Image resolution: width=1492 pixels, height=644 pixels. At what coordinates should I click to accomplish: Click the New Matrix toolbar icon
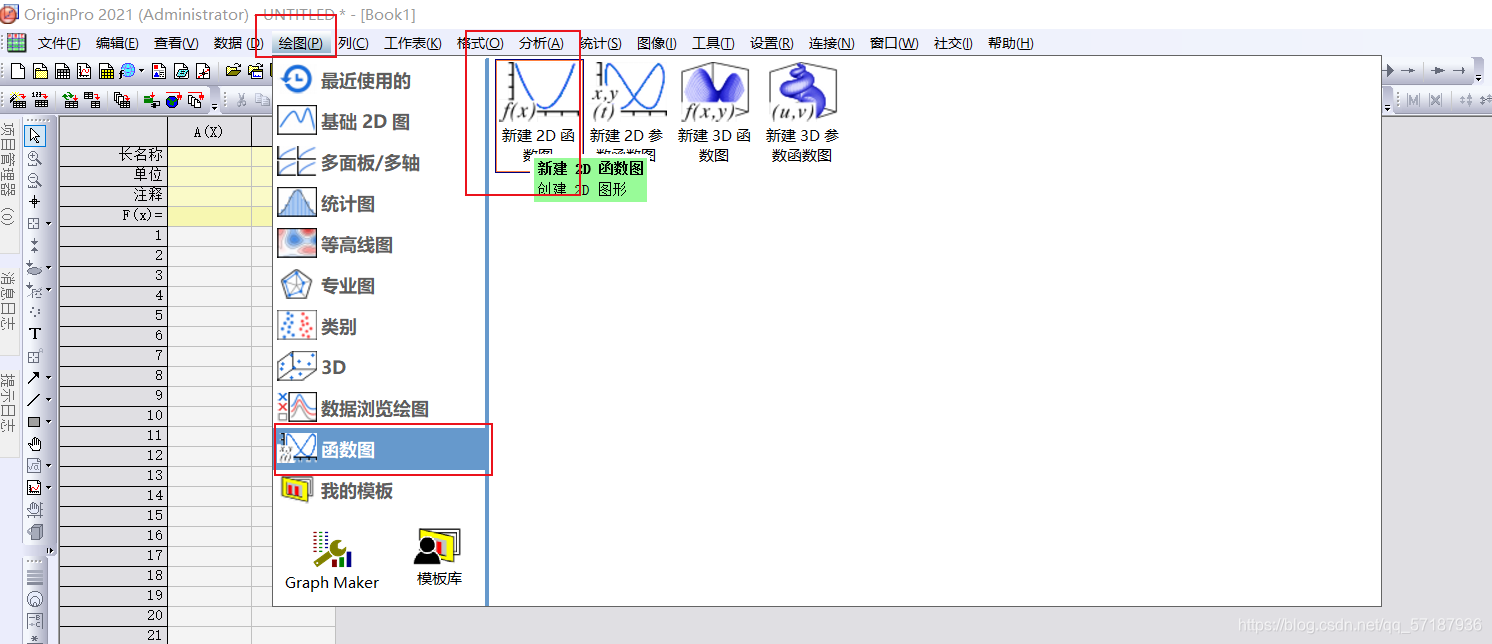tap(106, 71)
